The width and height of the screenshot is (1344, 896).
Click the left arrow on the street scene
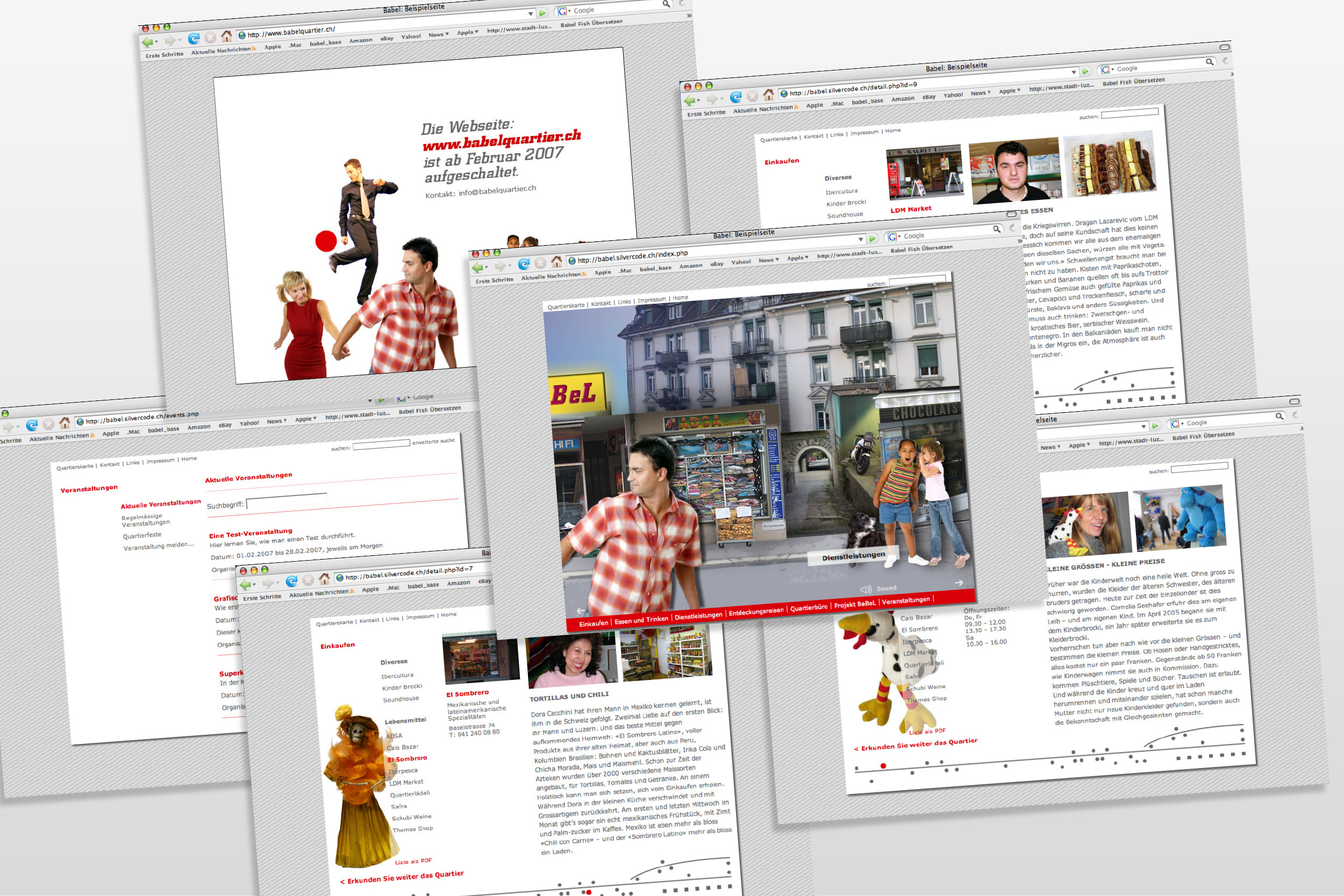(581, 610)
